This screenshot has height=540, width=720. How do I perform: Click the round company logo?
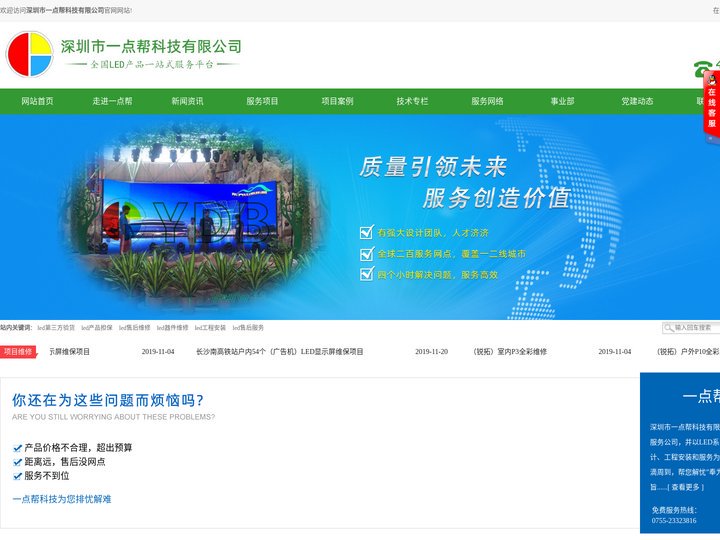coord(30,54)
